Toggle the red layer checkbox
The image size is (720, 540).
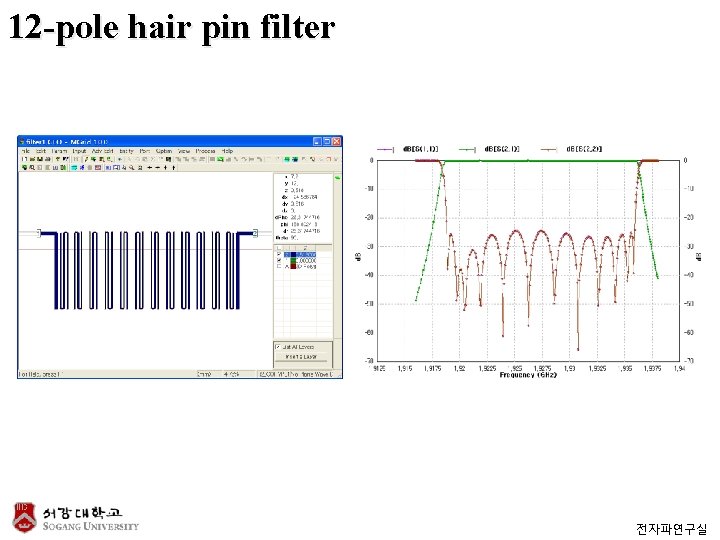279,266
